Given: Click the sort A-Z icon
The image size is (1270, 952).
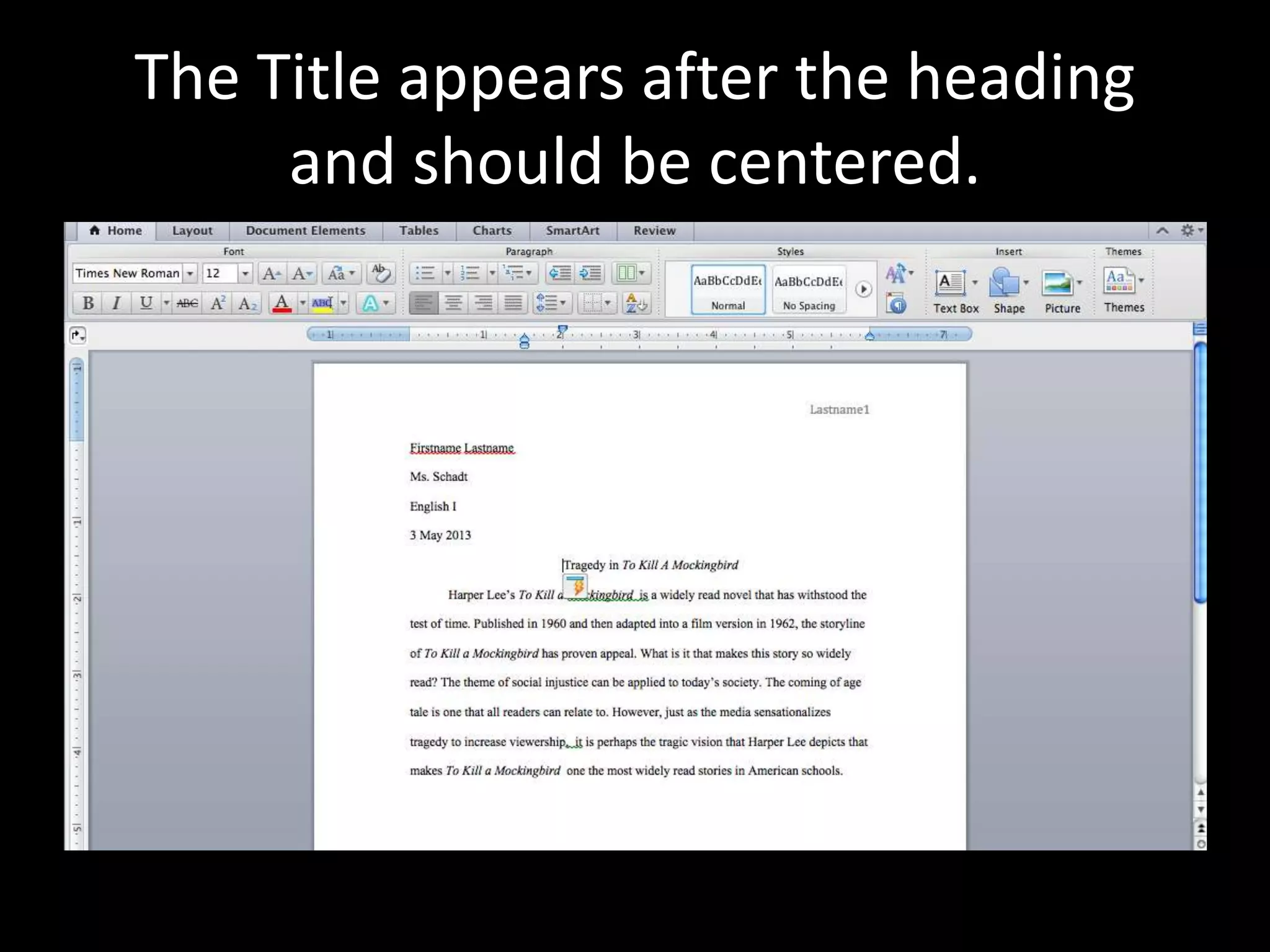Looking at the screenshot, I should coord(636,303).
